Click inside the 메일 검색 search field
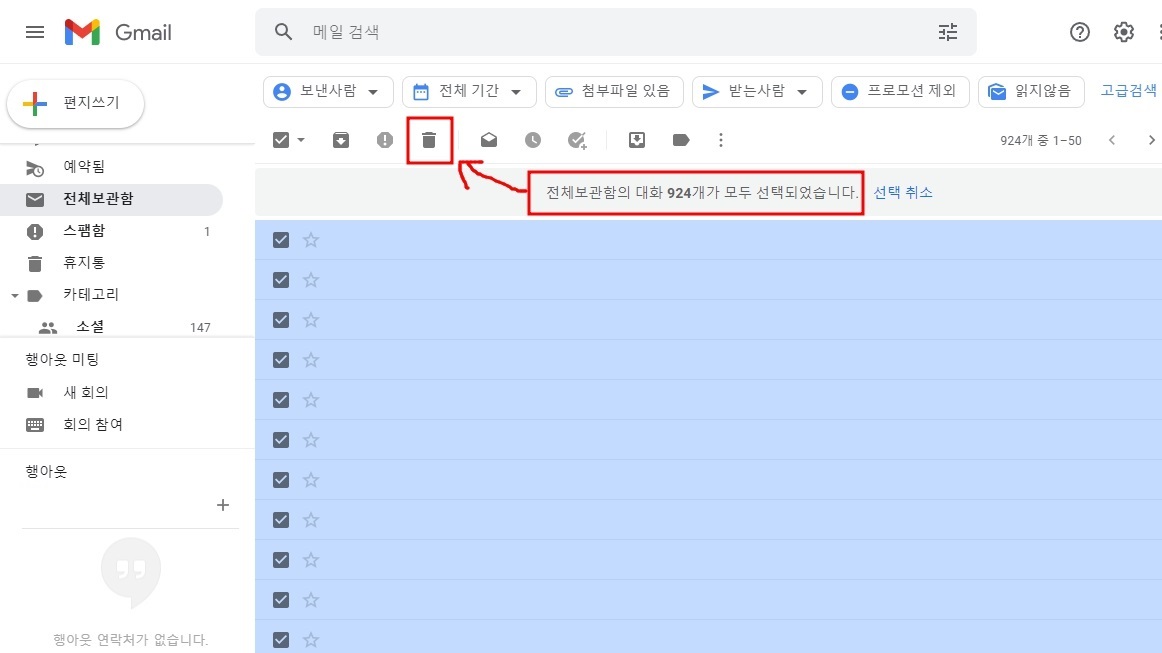 pyautogui.click(x=500, y=32)
